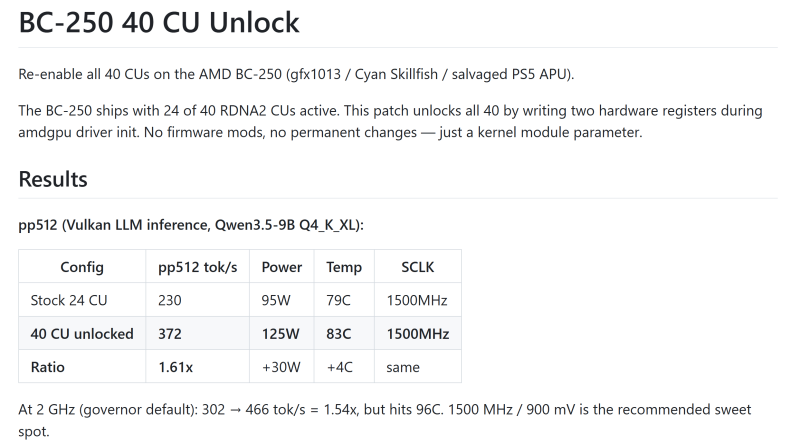Click the 1.61x ratio cell
This screenshot has width=800, height=447.
point(197,367)
